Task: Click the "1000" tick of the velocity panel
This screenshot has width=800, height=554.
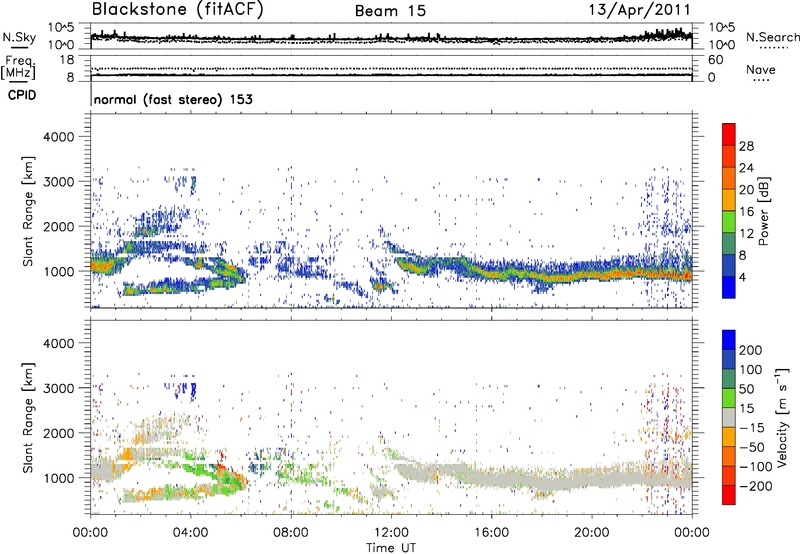Action: click(x=59, y=478)
